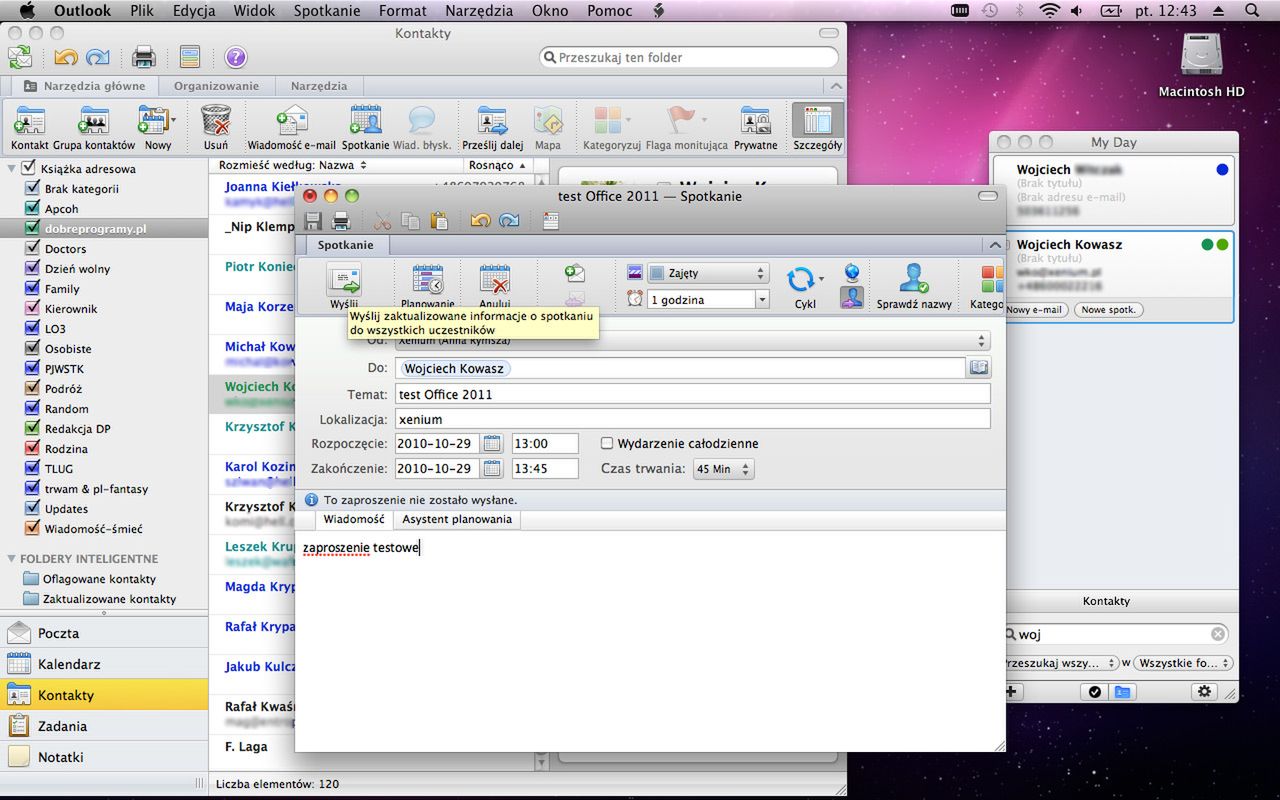Click the Cykl recurrence icon
1280x800 pixels.
tap(801, 280)
